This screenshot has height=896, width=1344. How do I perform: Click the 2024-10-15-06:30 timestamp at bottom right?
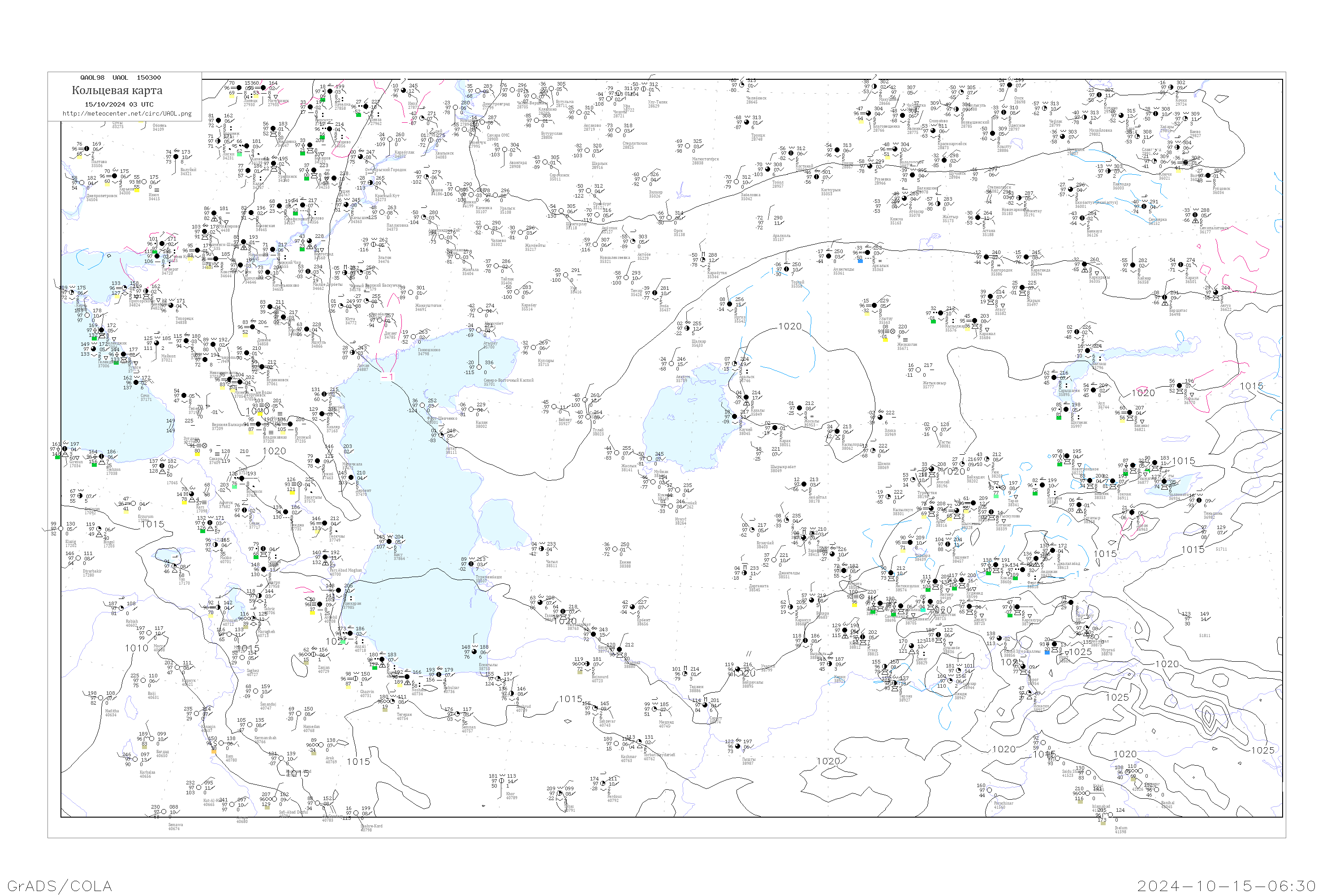point(1226,886)
